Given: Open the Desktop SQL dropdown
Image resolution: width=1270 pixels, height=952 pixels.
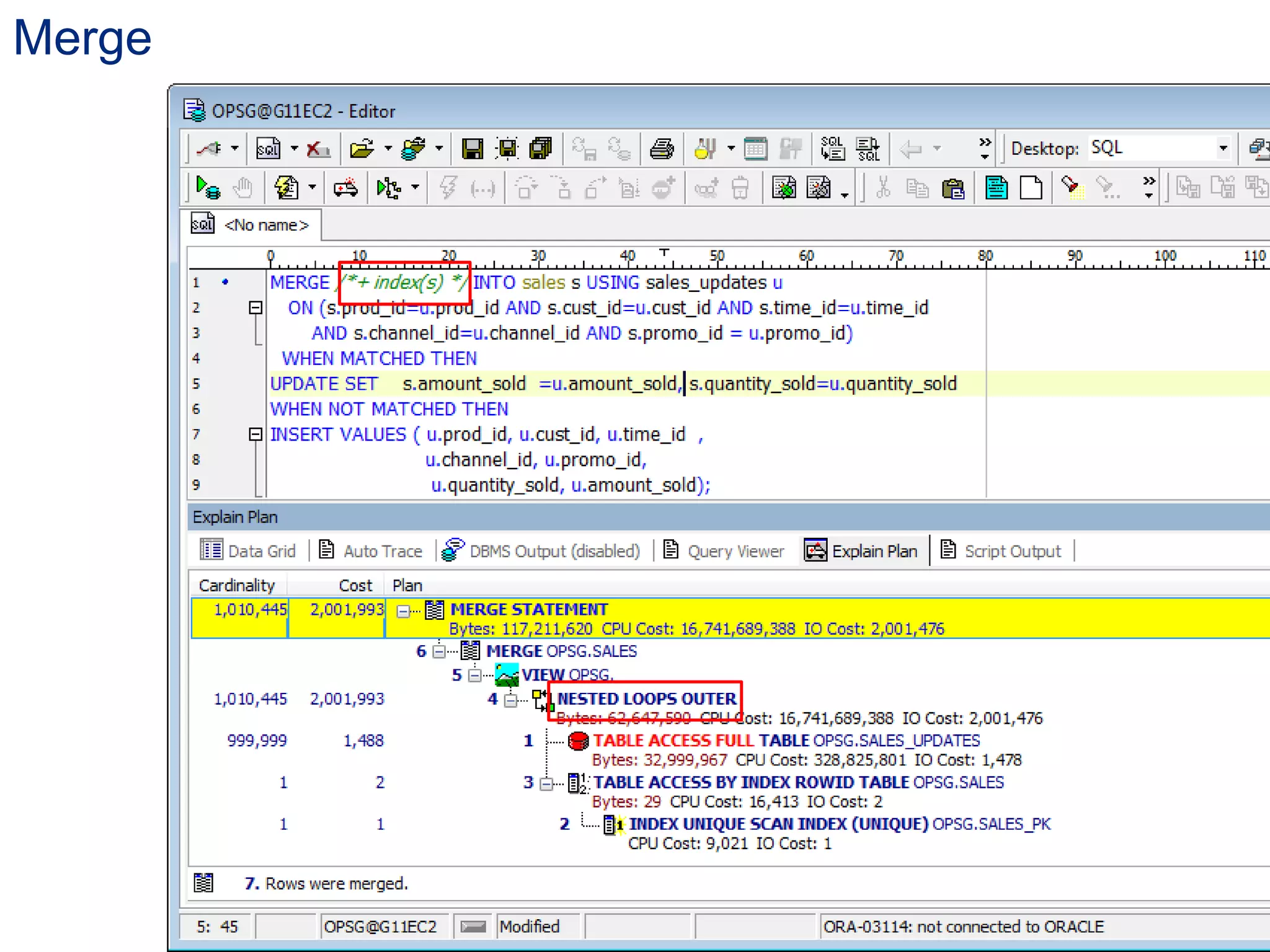Looking at the screenshot, I should (x=1222, y=149).
